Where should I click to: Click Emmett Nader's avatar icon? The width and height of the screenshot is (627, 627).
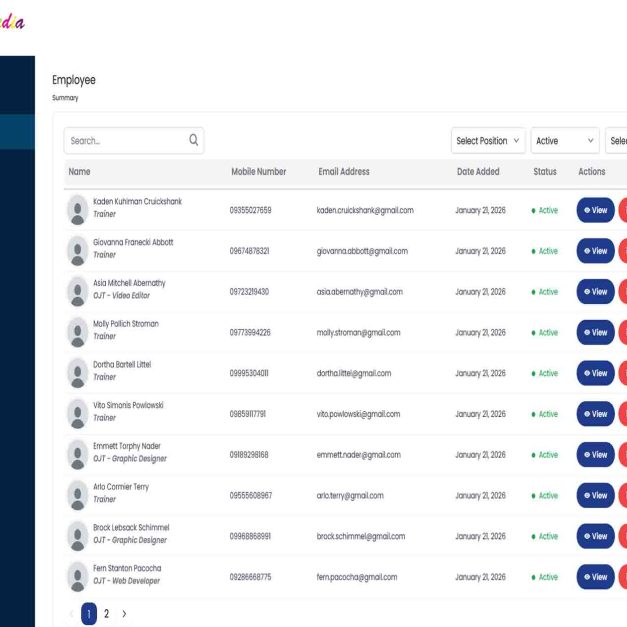click(78, 455)
